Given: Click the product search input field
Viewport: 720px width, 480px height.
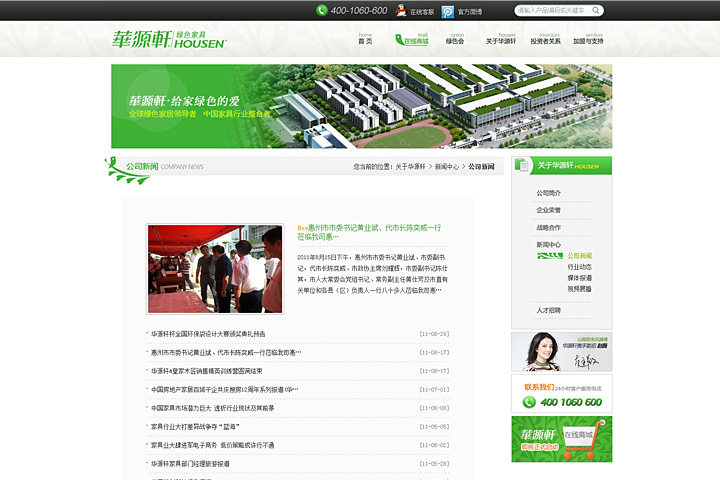Looking at the screenshot, I should (552, 11).
